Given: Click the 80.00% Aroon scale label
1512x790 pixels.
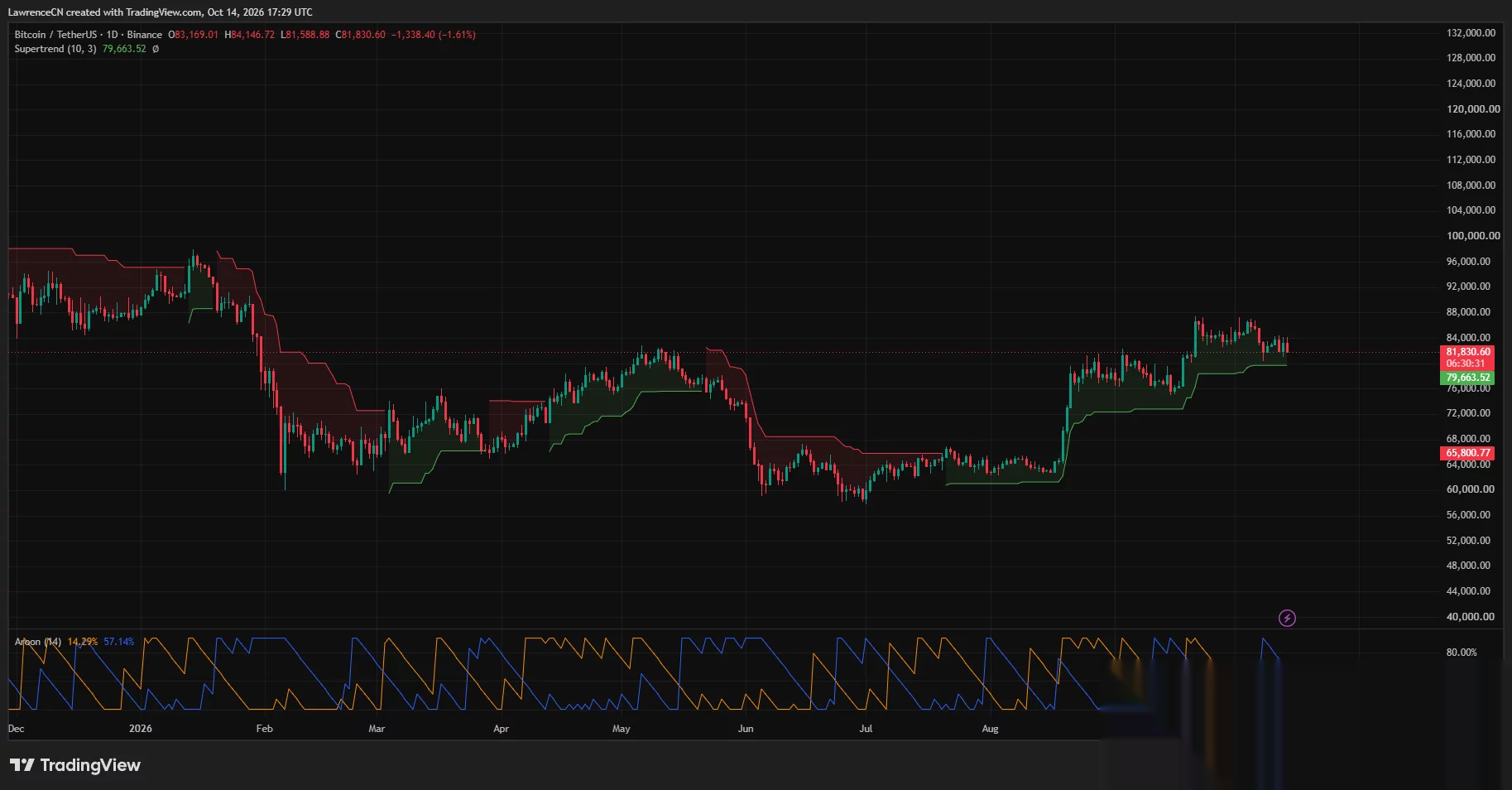Looking at the screenshot, I should click(x=1462, y=653).
